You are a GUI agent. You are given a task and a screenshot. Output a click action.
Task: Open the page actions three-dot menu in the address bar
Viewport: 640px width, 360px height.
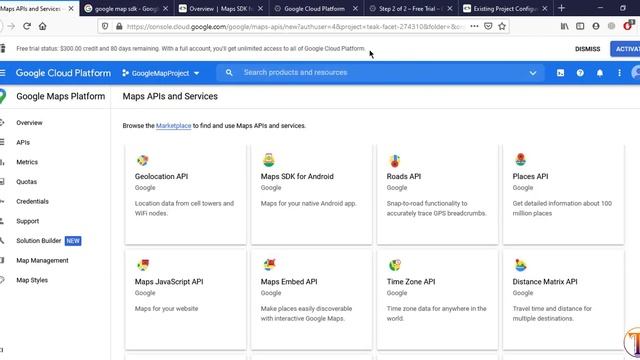[x=474, y=26]
